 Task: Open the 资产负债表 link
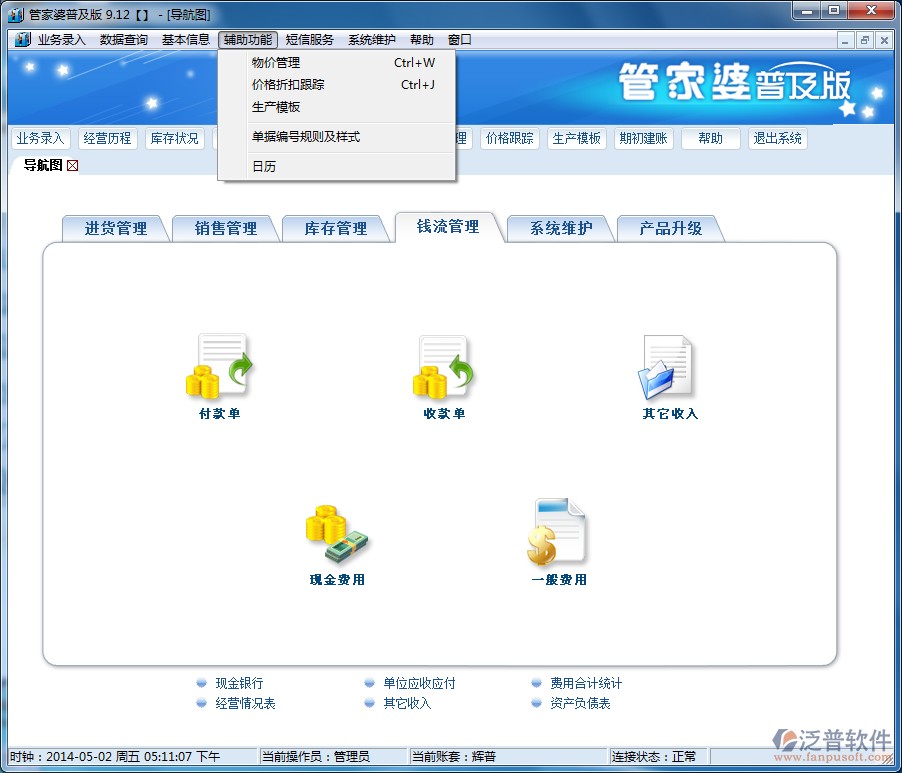click(x=580, y=703)
